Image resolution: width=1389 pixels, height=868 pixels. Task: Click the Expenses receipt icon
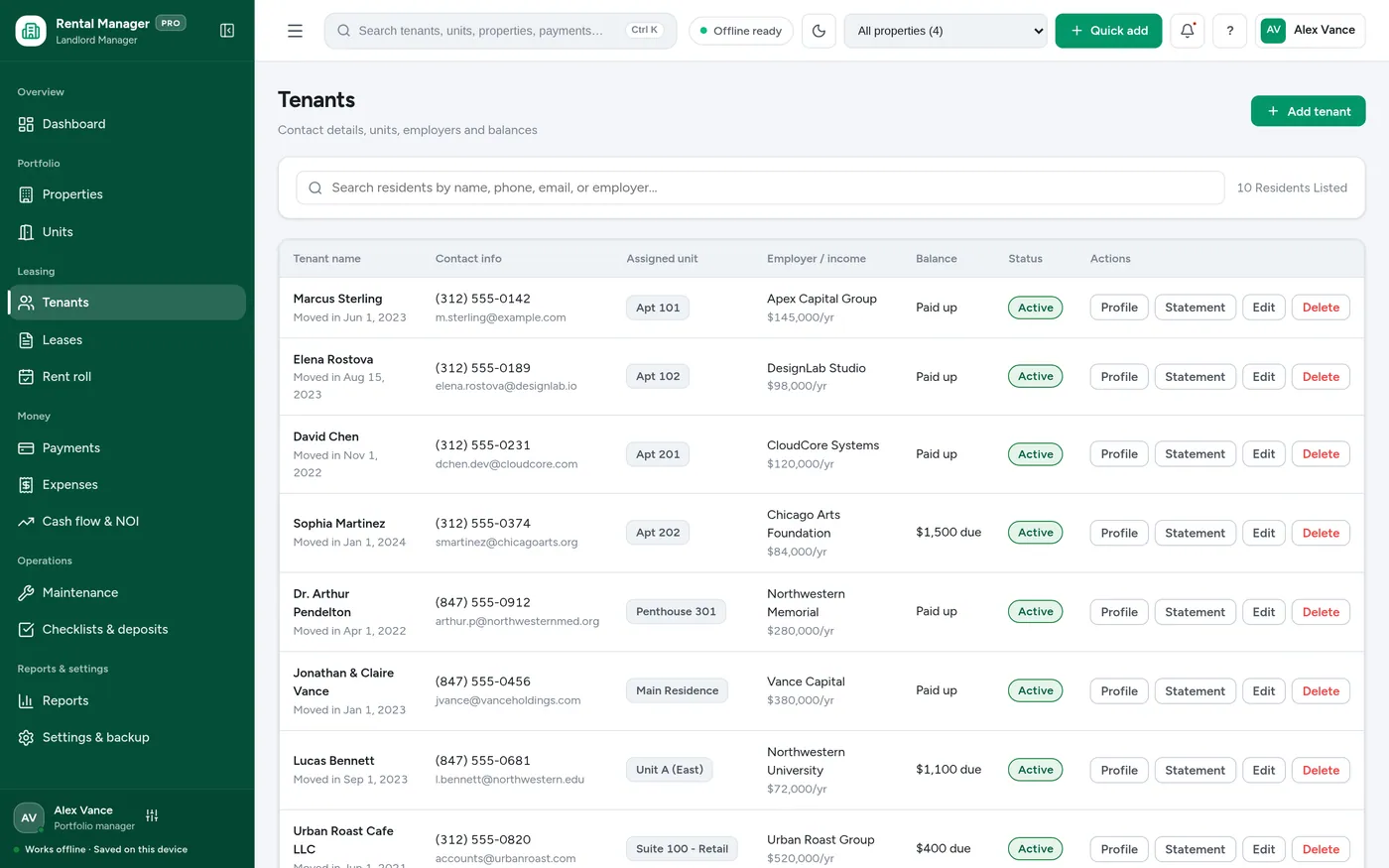[x=26, y=485]
